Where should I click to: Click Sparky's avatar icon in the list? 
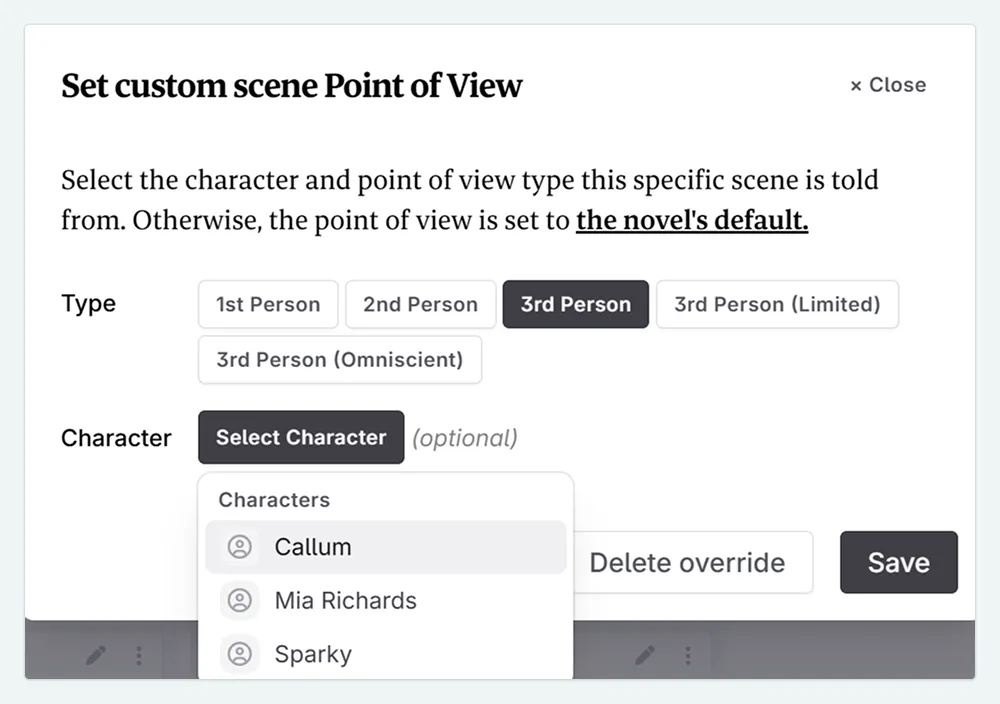click(x=238, y=654)
